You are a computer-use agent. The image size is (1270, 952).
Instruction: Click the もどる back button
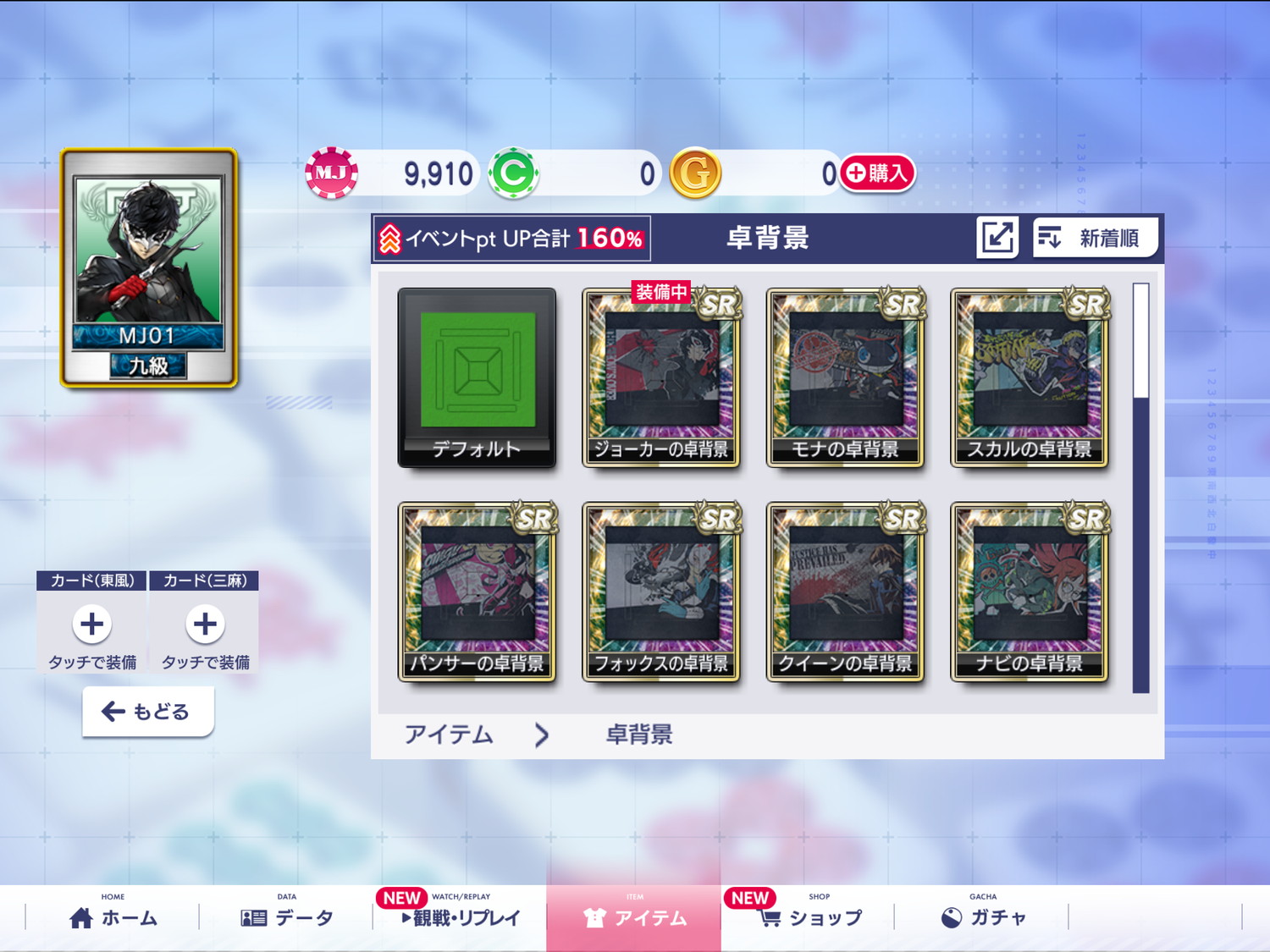(x=148, y=712)
